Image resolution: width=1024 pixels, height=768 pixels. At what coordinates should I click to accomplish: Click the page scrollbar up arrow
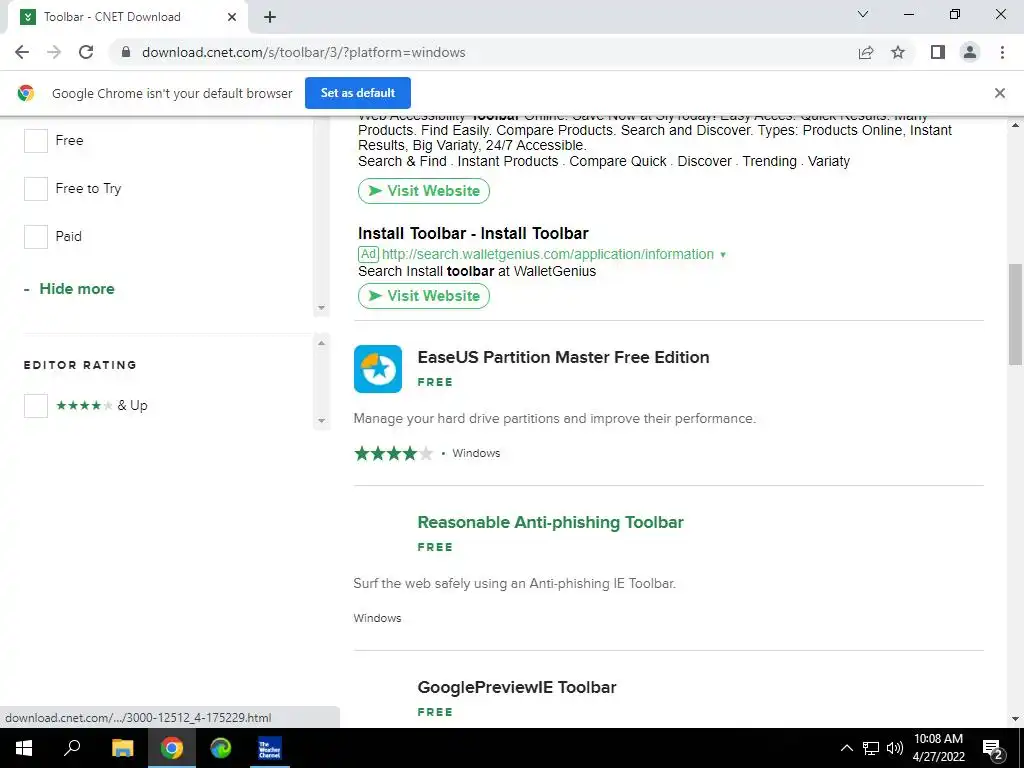coord(1016,125)
